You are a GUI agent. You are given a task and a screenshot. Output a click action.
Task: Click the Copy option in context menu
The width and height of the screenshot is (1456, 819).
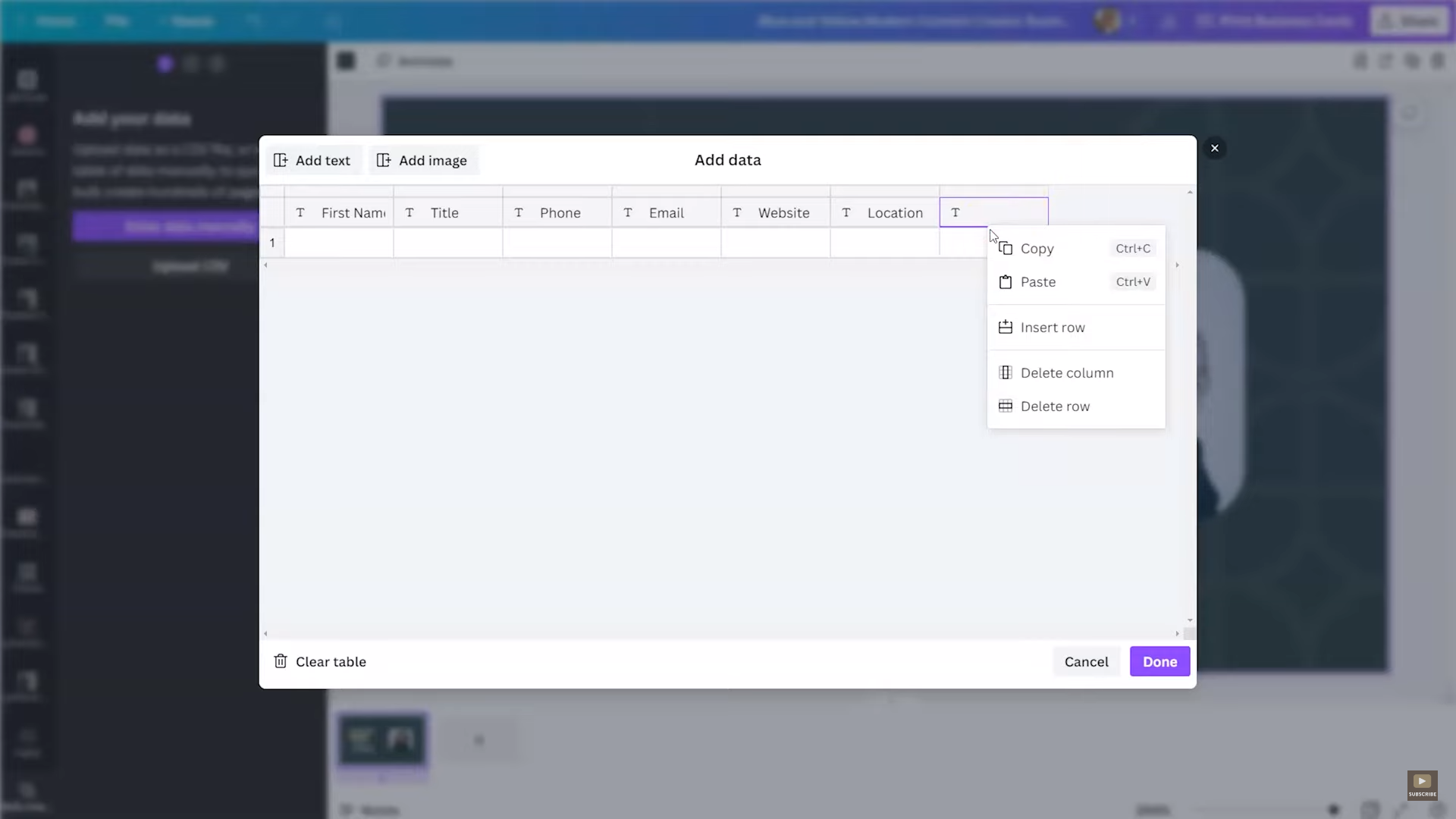coord(1037,249)
